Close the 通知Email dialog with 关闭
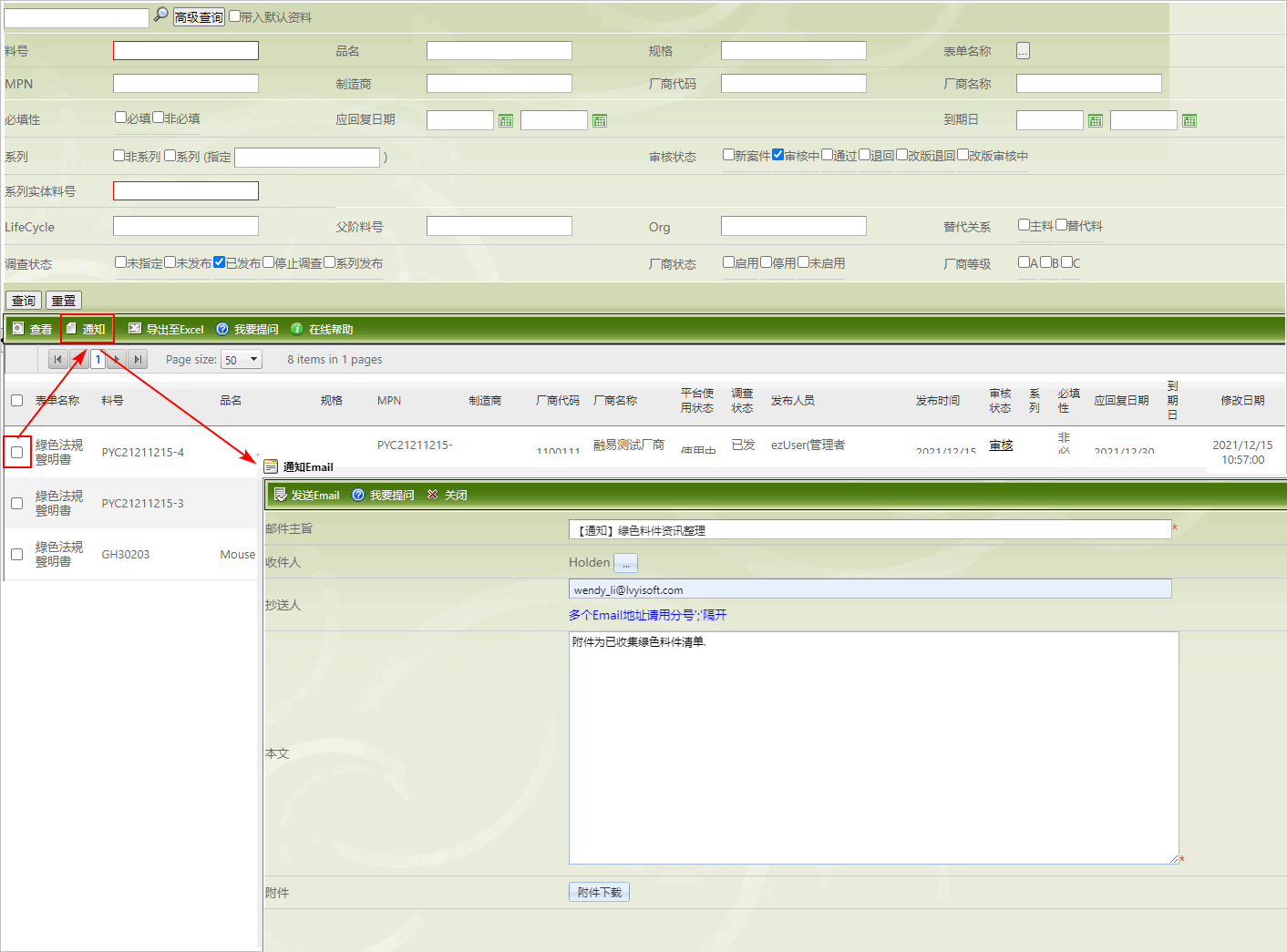Image resolution: width=1287 pixels, height=952 pixels. click(x=447, y=495)
